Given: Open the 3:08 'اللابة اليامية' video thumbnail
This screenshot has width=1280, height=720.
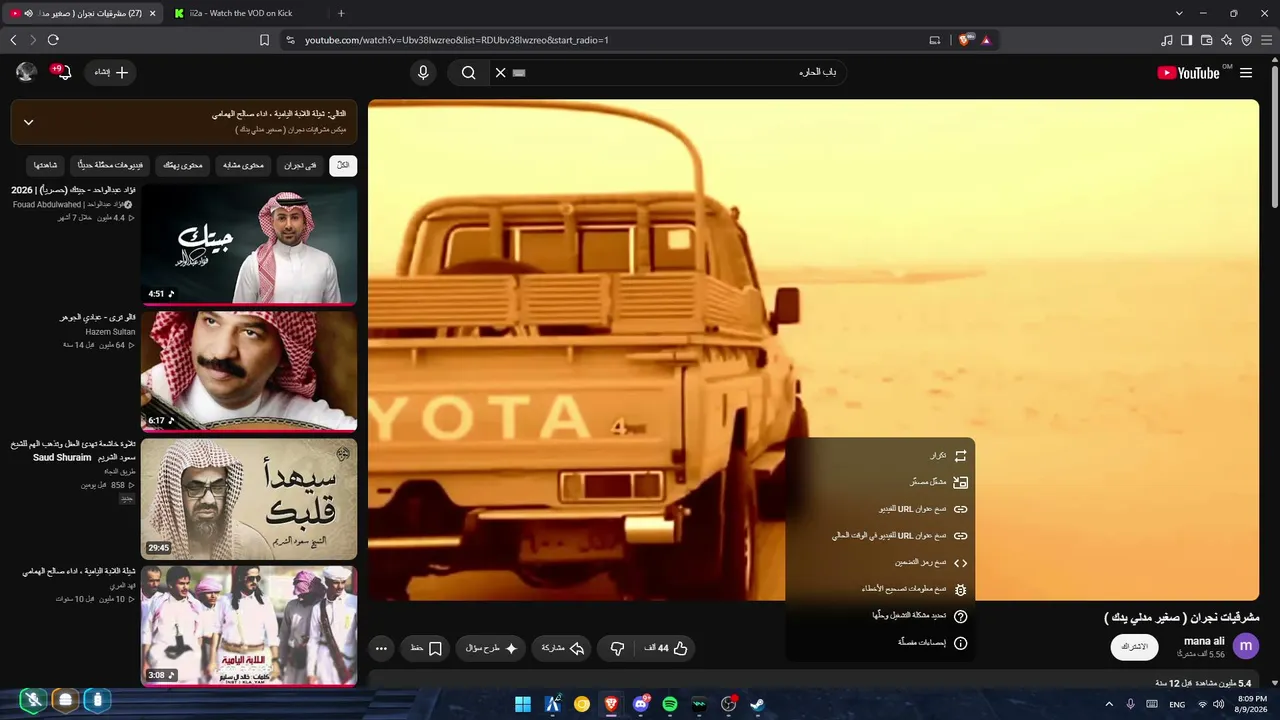Looking at the screenshot, I should [249, 625].
